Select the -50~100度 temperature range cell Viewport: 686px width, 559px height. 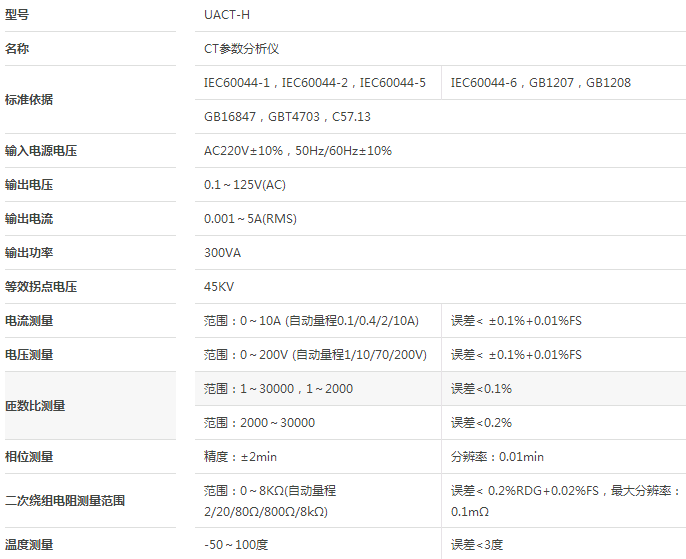point(237,545)
